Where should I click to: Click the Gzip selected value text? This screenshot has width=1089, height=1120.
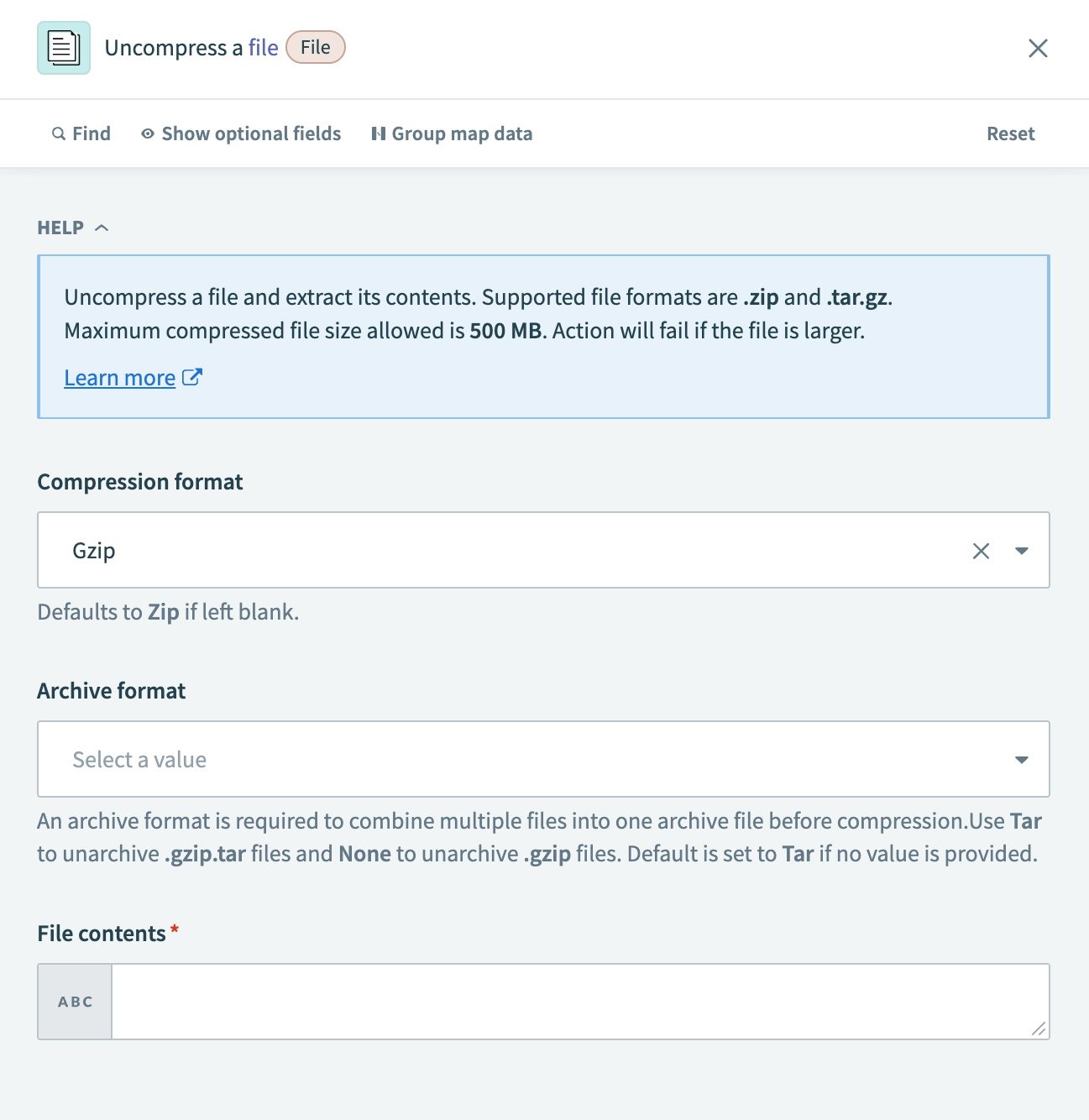[94, 551]
